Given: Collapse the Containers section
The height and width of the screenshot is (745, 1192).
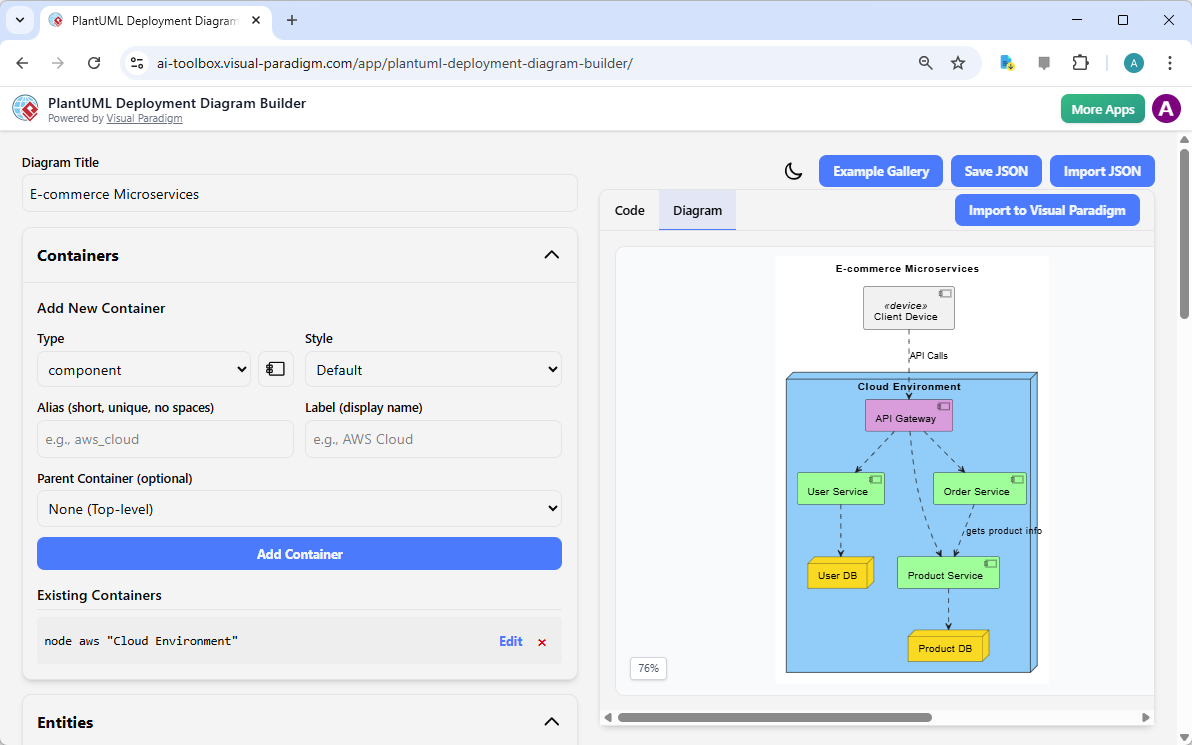Looking at the screenshot, I should pos(551,255).
